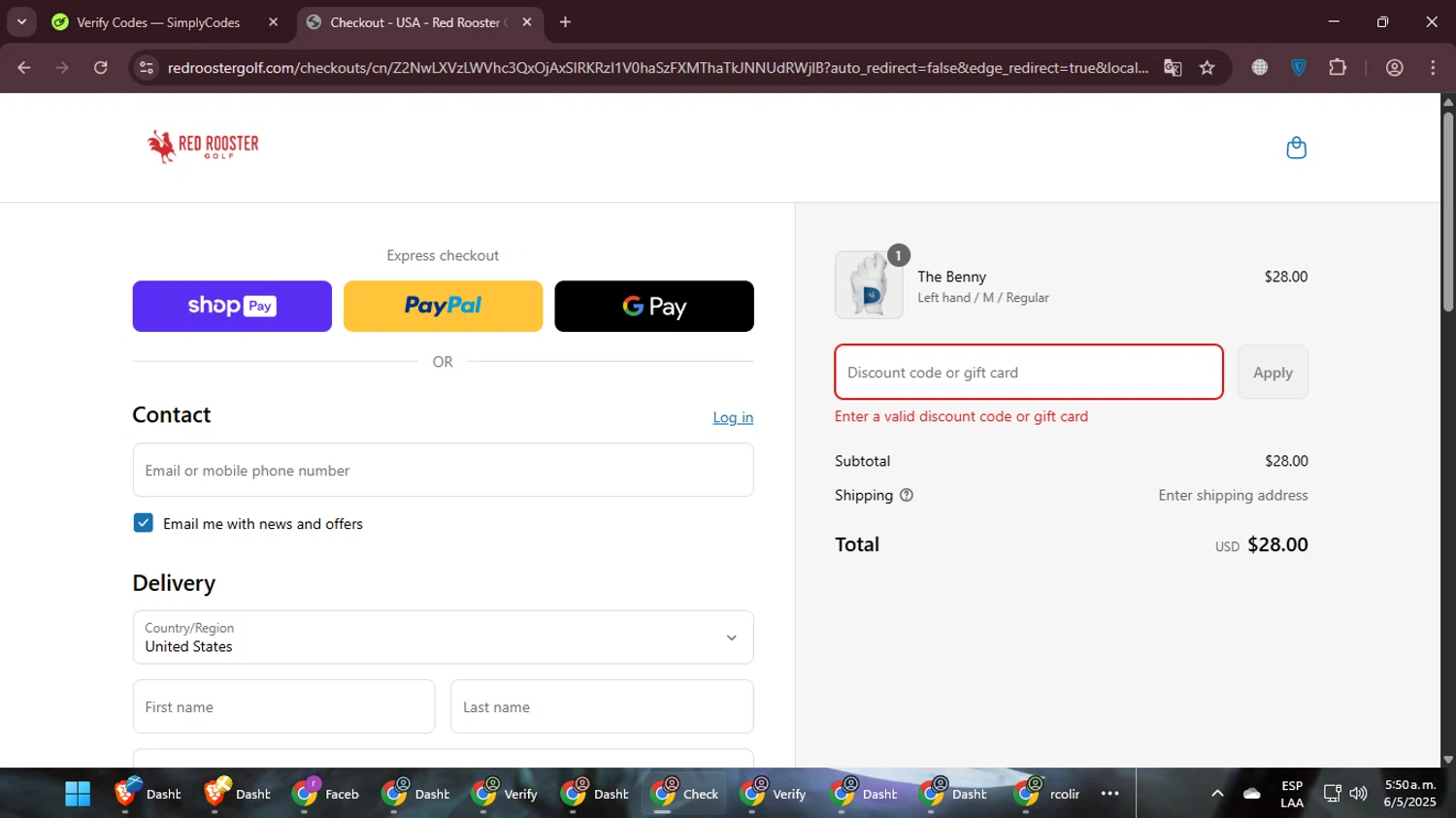This screenshot has width=1456, height=818.
Task: Open site information icon in address bar
Action: [147, 67]
